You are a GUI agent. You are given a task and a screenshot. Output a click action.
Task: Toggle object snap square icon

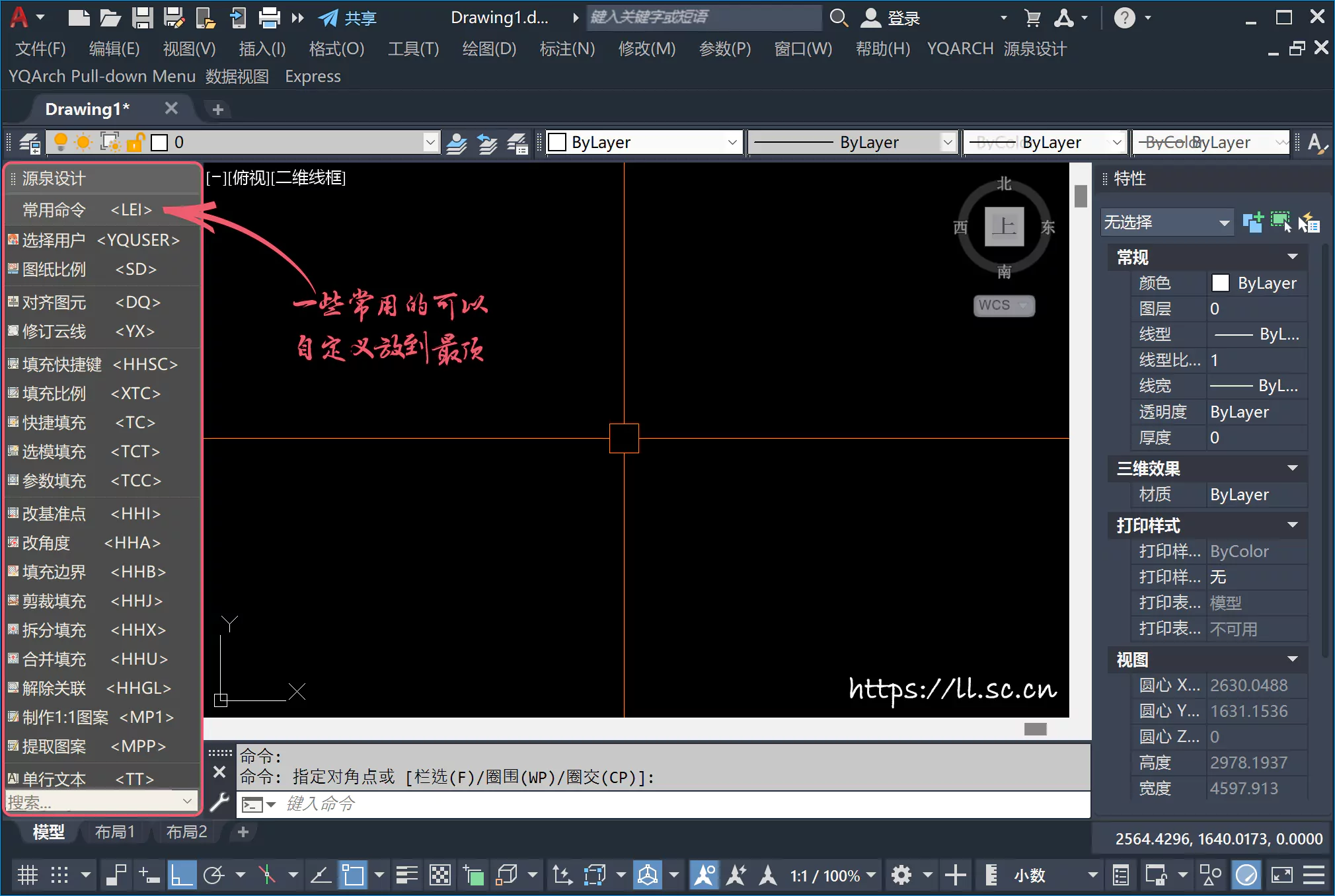(x=353, y=876)
